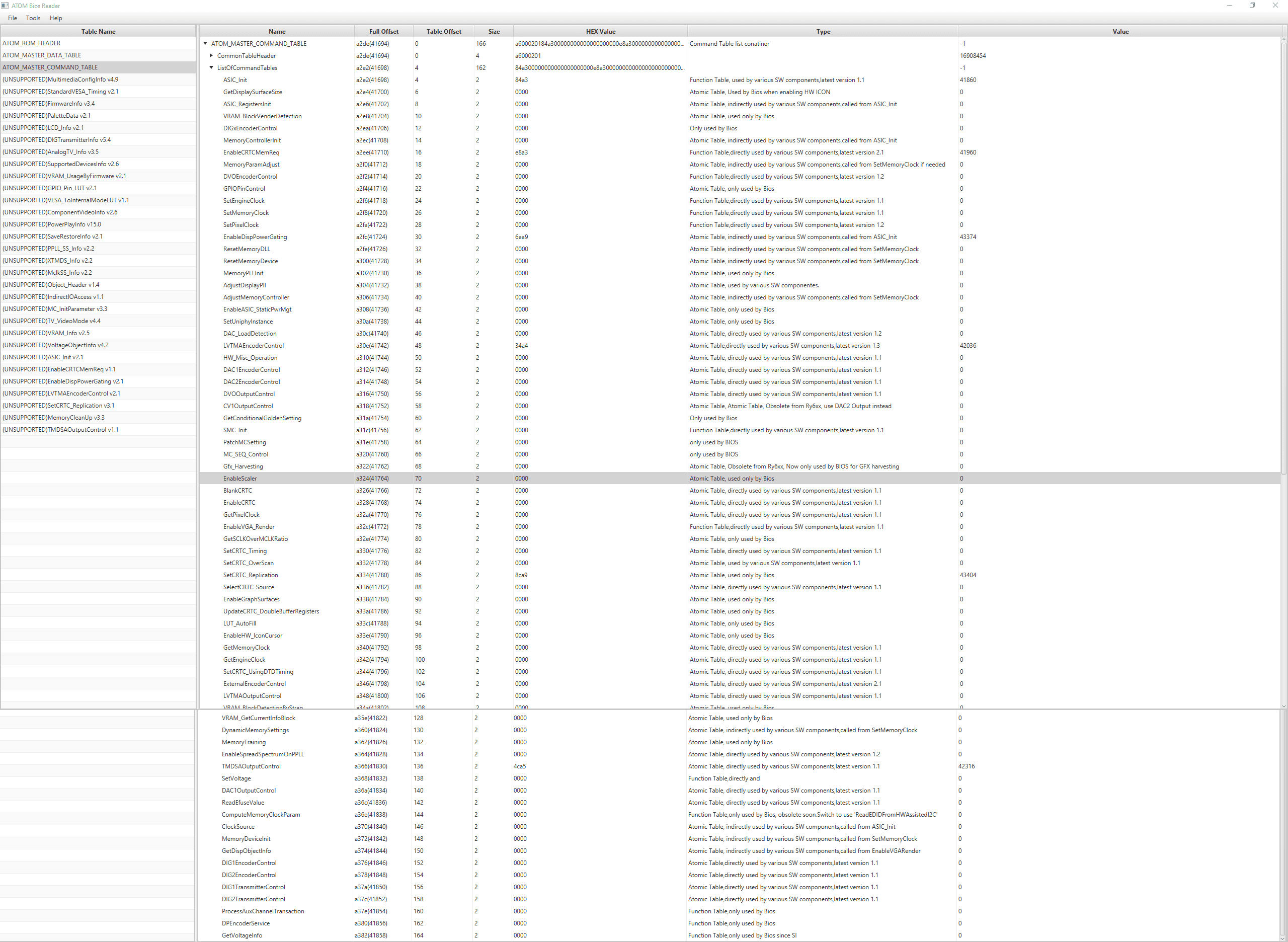Collapse the ATOM_MASTER_COMMAND_TABLE tree node
This screenshot has width=1288, height=942.
tap(205, 43)
